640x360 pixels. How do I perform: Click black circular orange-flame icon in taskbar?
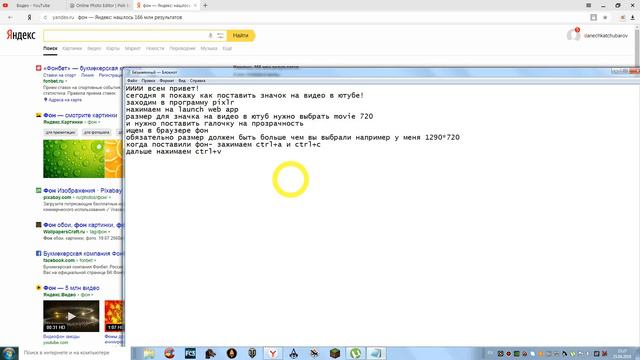coord(231,353)
